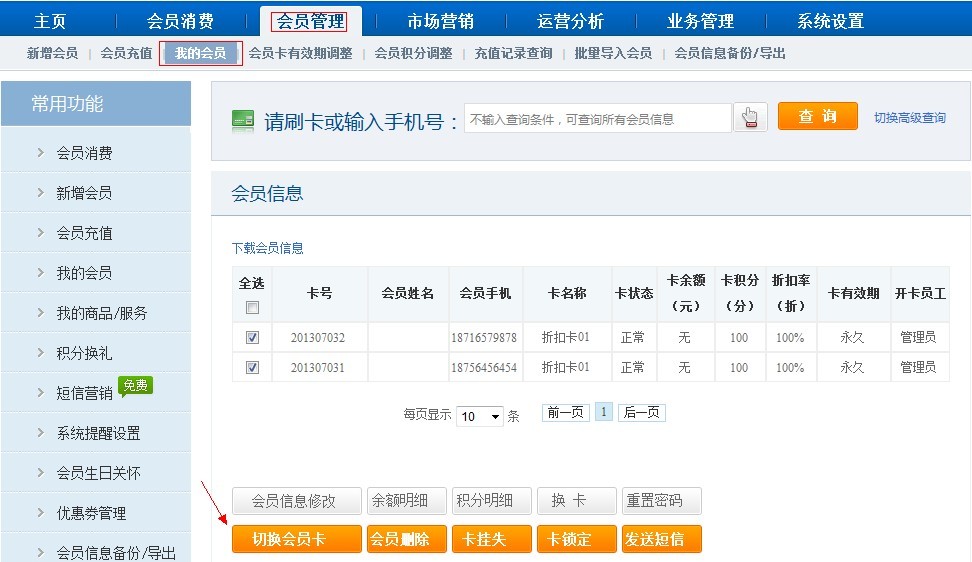This screenshot has width=972, height=562.
Task: Open the 每页显示 page size dropdown
Action: [x=480, y=417]
